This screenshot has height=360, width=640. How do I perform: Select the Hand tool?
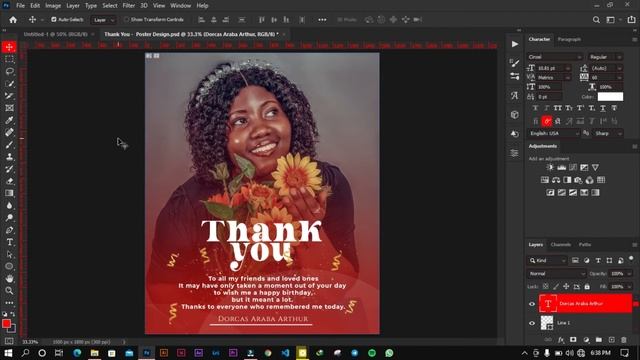[x=9, y=278]
